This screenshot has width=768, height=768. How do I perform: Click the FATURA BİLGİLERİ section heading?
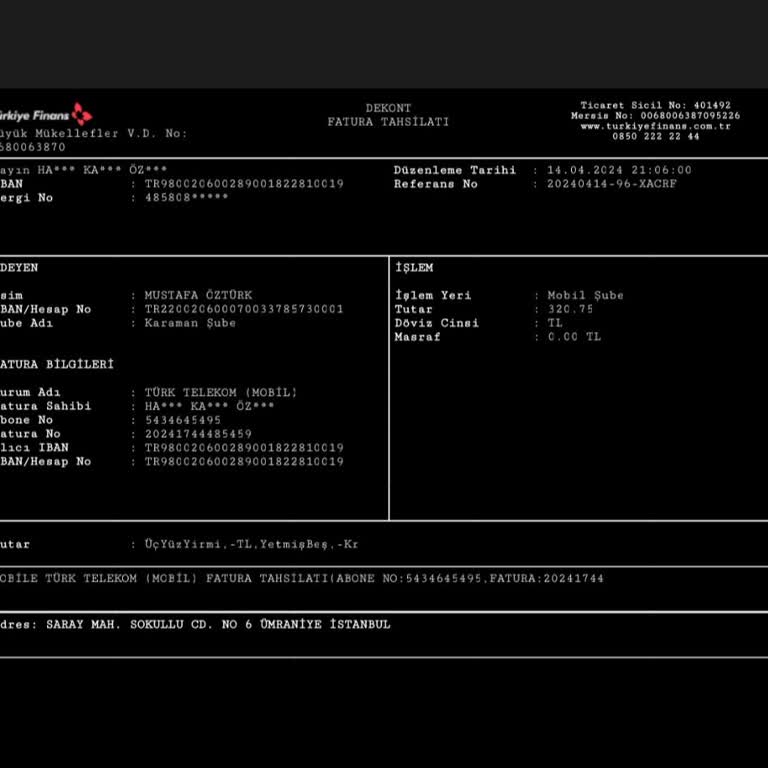(56, 364)
